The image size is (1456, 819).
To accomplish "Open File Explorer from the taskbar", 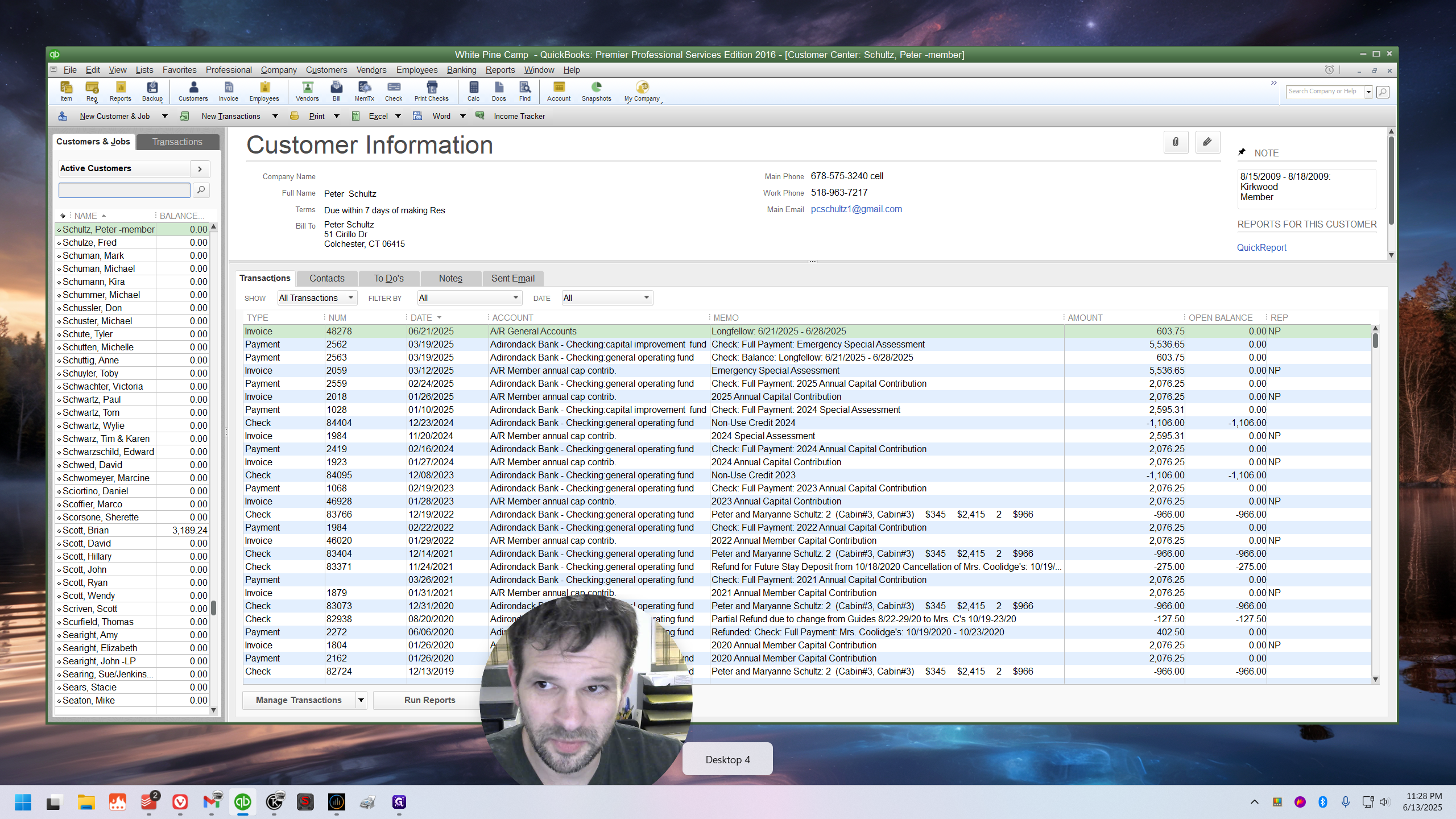I will click(x=86, y=803).
